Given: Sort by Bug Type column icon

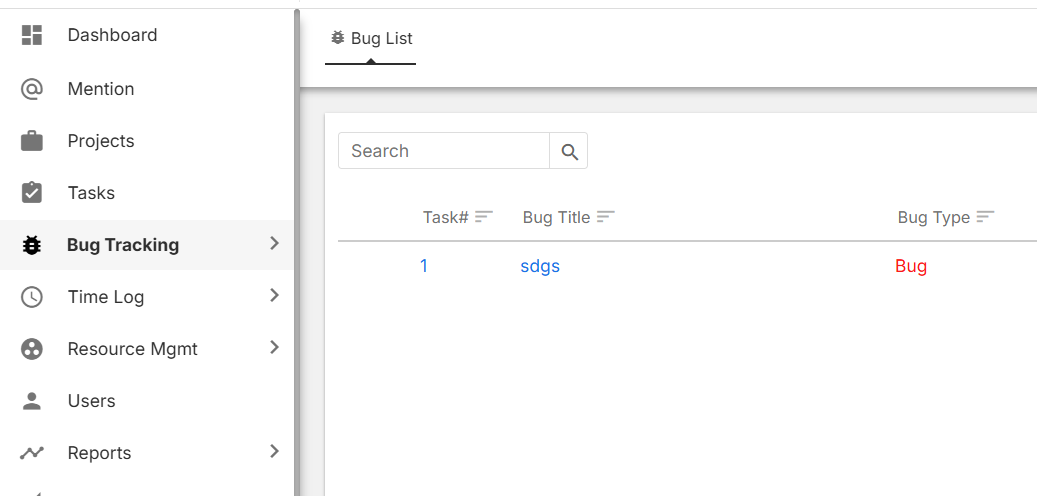Looking at the screenshot, I should [x=986, y=217].
